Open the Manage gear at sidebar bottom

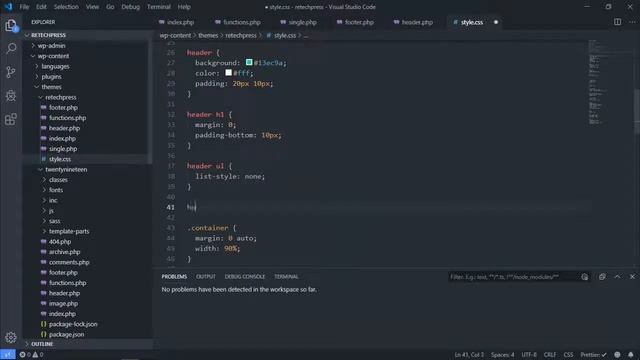(x=11, y=337)
